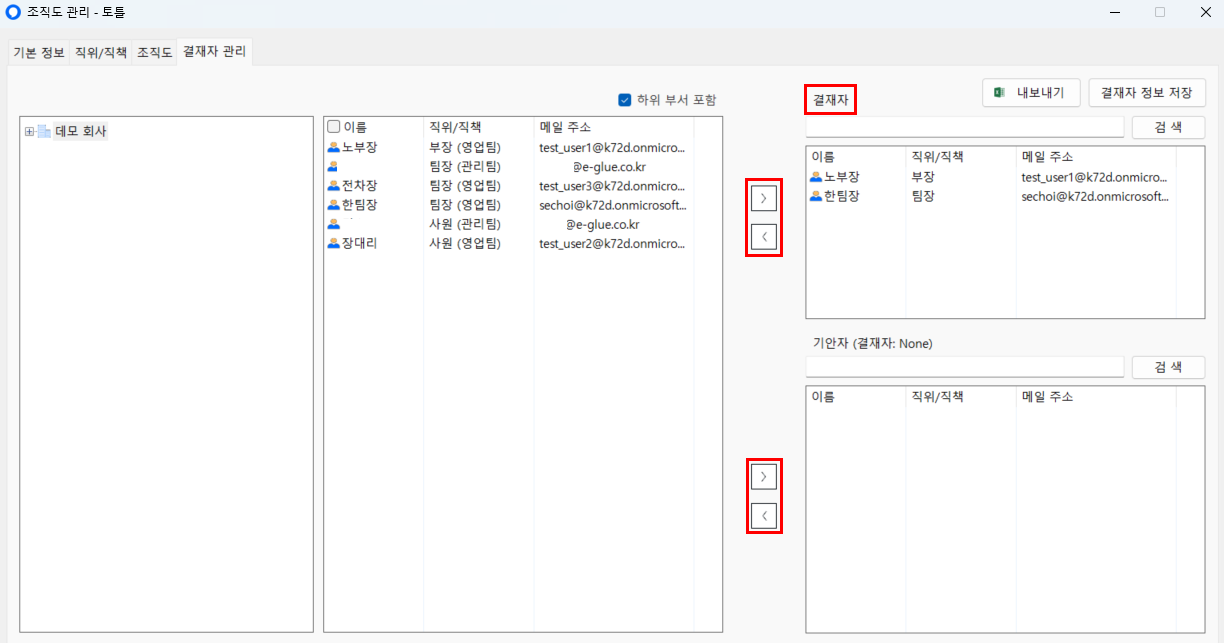Image resolution: width=1224 pixels, height=643 pixels.
Task: Click the user icon beside 전차장 in the employee list
Action: pos(334,186)
